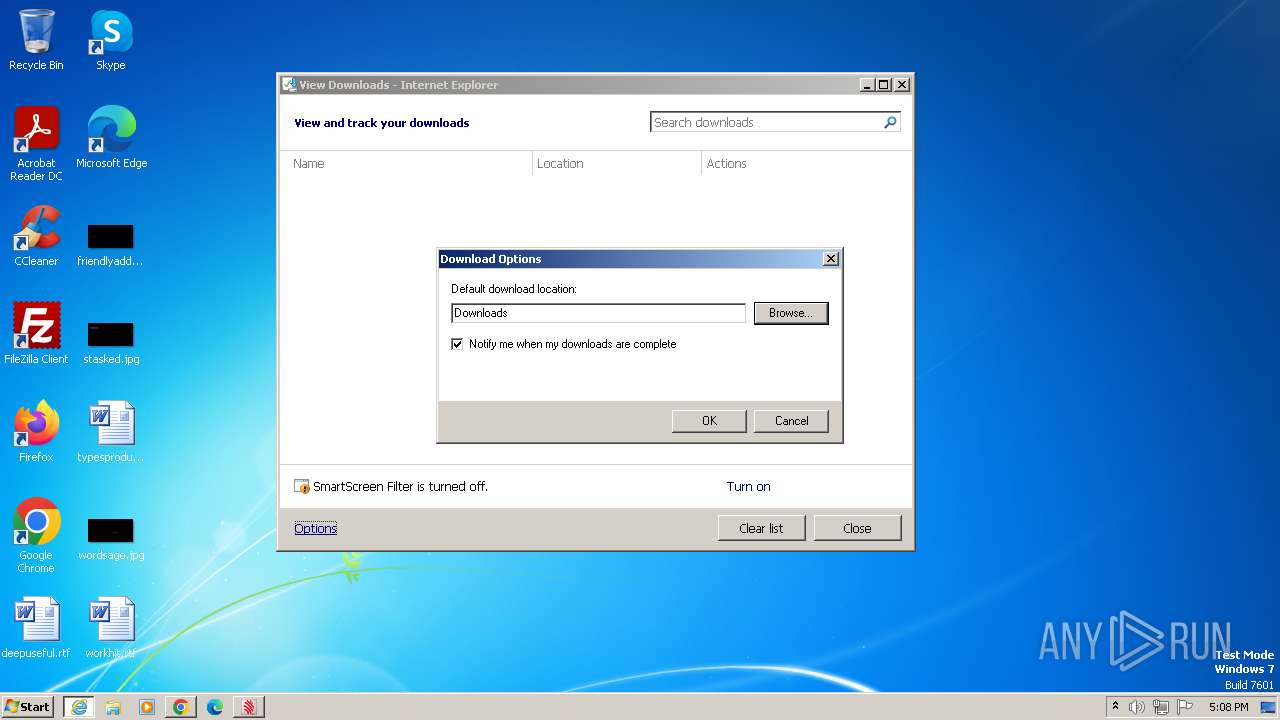Image resolution: width=1280 pixels, height=720 pixels.
Task: Click the Search downloads field
Action: coord(766,122)
